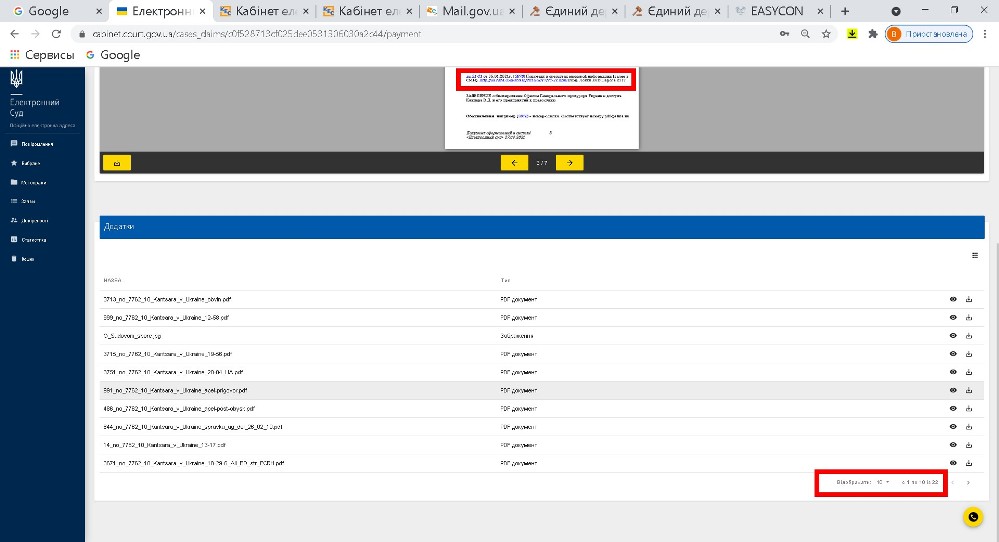Download the file starting with 3713

point(969,299)
